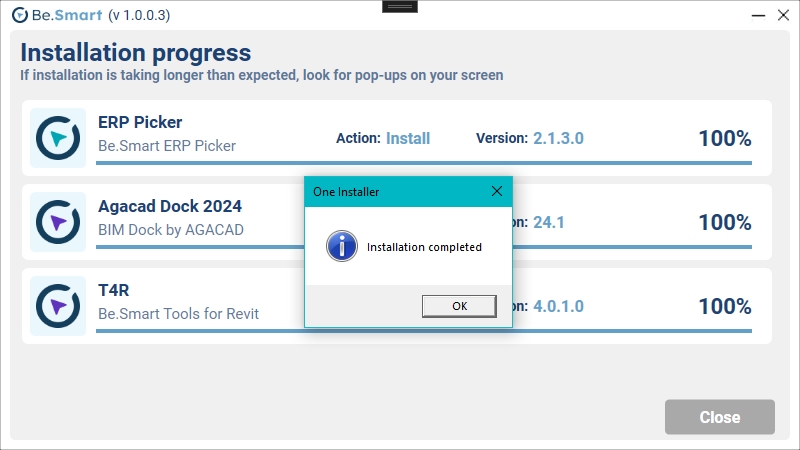Click the Be.Smart Tools for Revit description
Screen dimensions: 800x450
pos(178,314)
